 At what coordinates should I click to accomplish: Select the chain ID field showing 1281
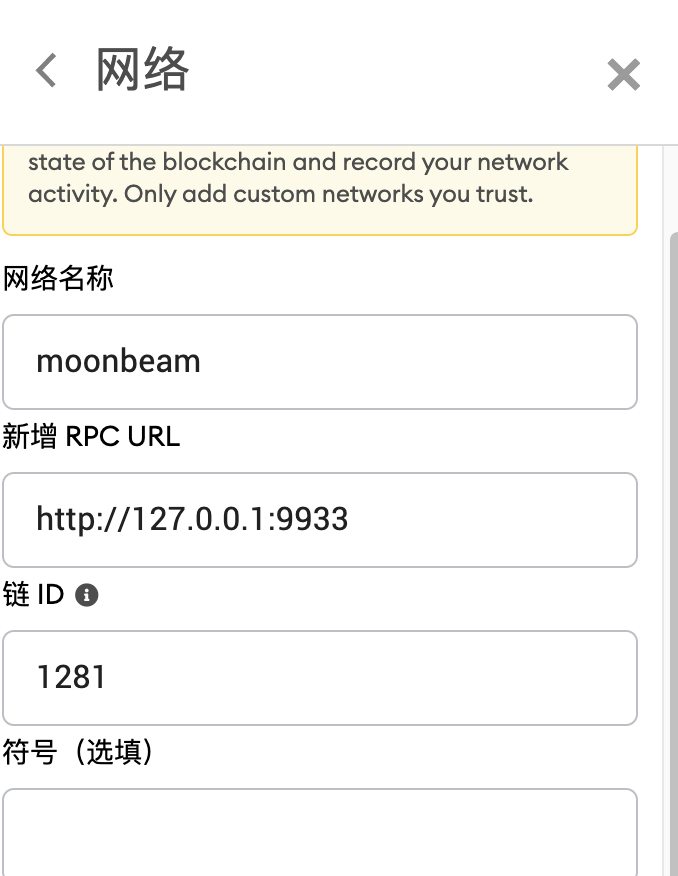point(320,678)
